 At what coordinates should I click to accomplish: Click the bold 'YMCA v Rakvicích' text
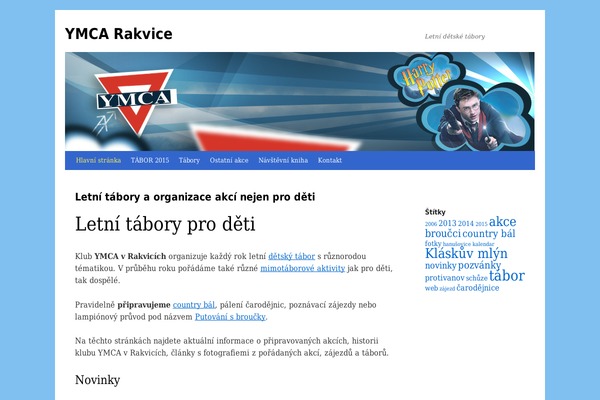pyautogui.click(x=130, y=256)
